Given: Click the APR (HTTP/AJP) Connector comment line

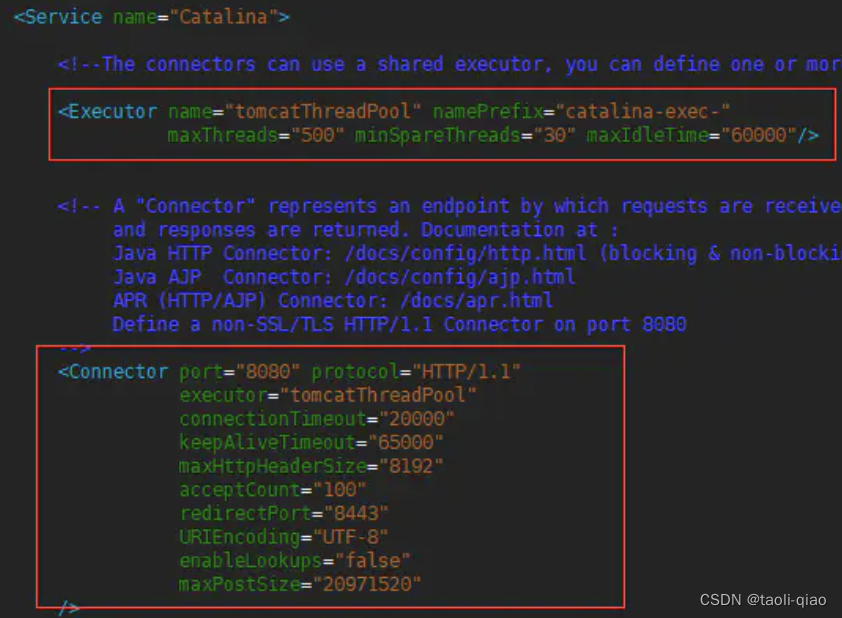Looking at the screenshot, I should pos(333,301).
